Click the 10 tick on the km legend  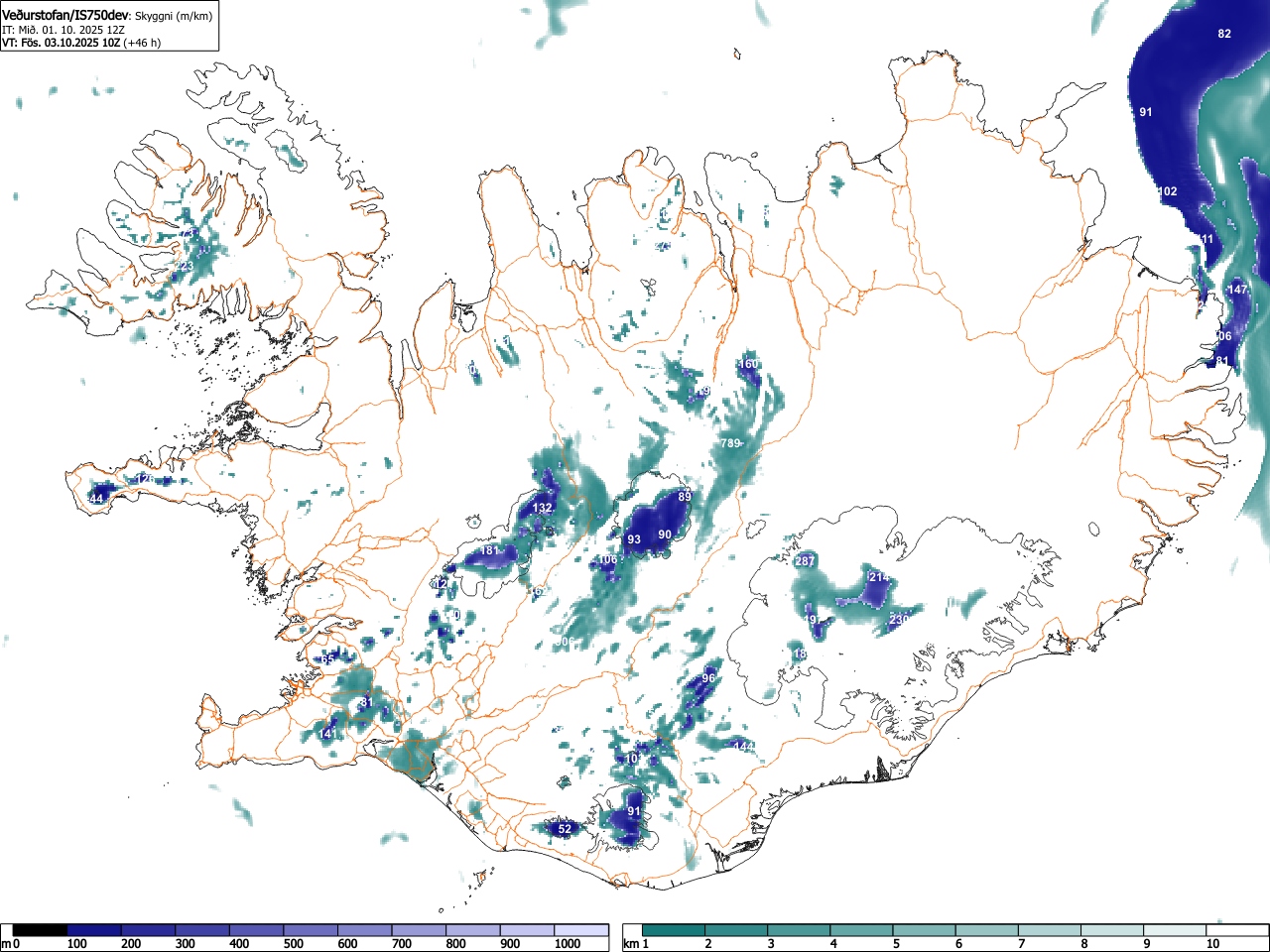click(x=1212, y=944)
